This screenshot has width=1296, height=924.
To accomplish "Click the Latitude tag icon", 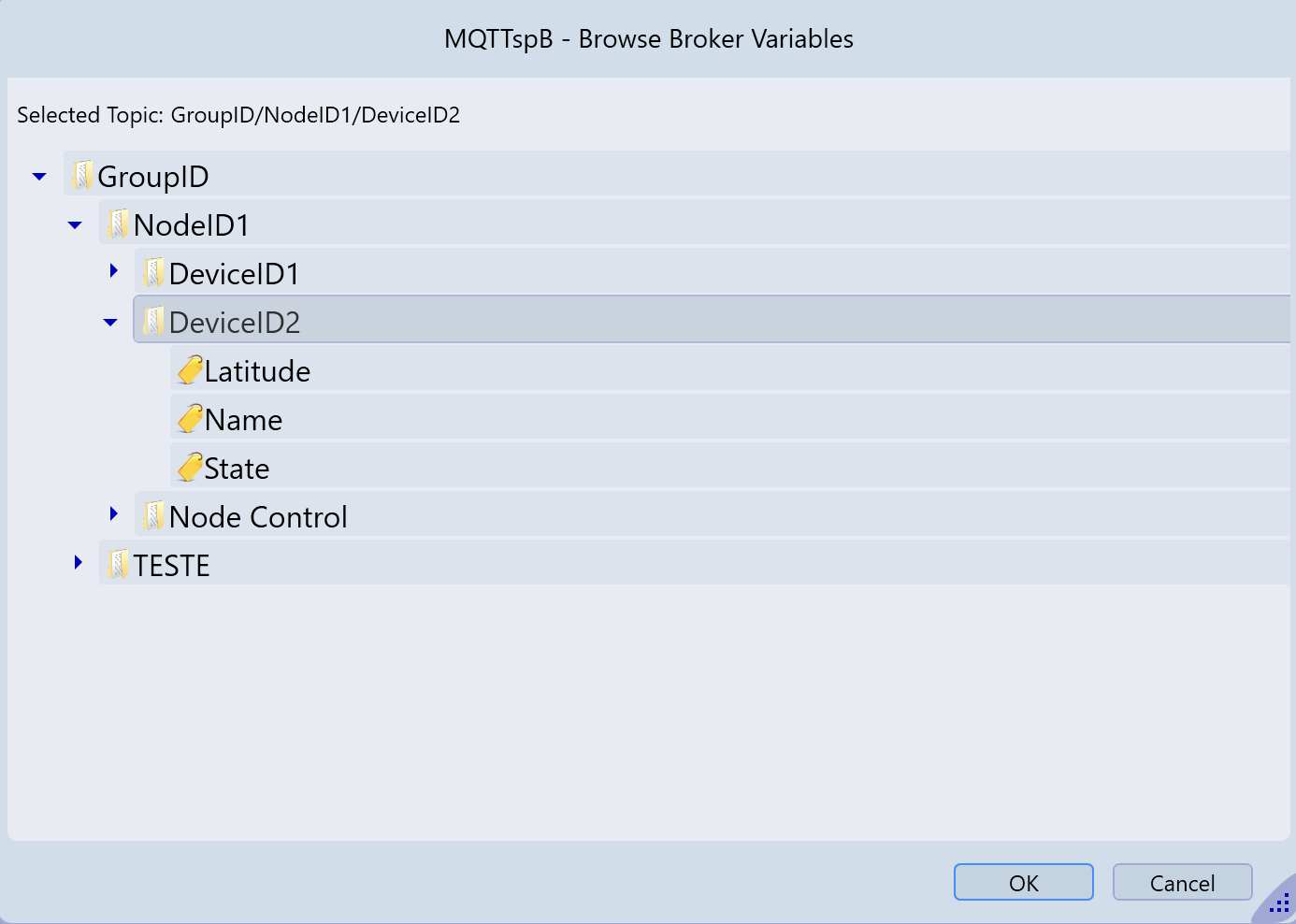I will (x=191, y=369).
